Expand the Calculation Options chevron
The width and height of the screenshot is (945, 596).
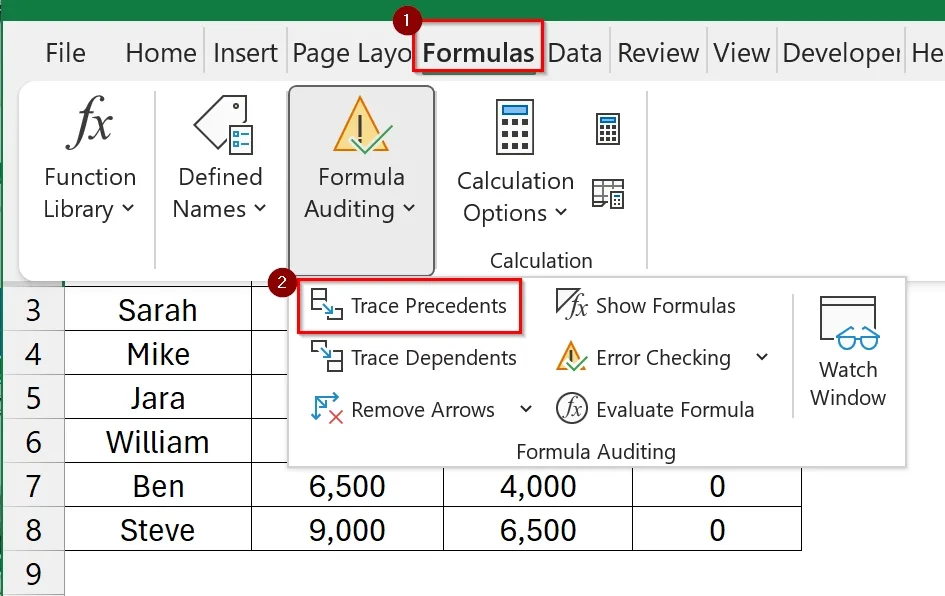561,212
